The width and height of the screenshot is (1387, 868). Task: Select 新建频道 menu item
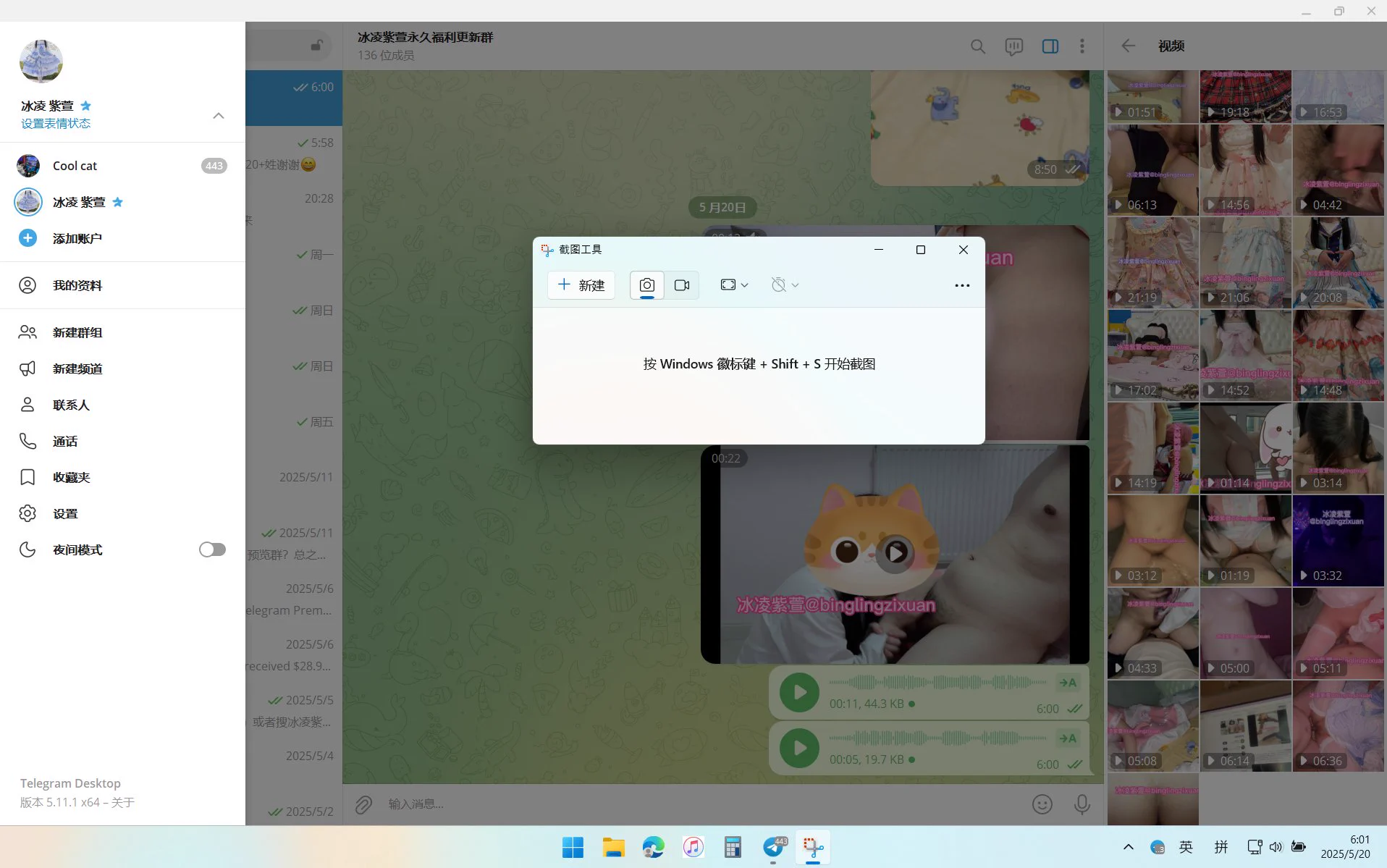pos(122,368)
